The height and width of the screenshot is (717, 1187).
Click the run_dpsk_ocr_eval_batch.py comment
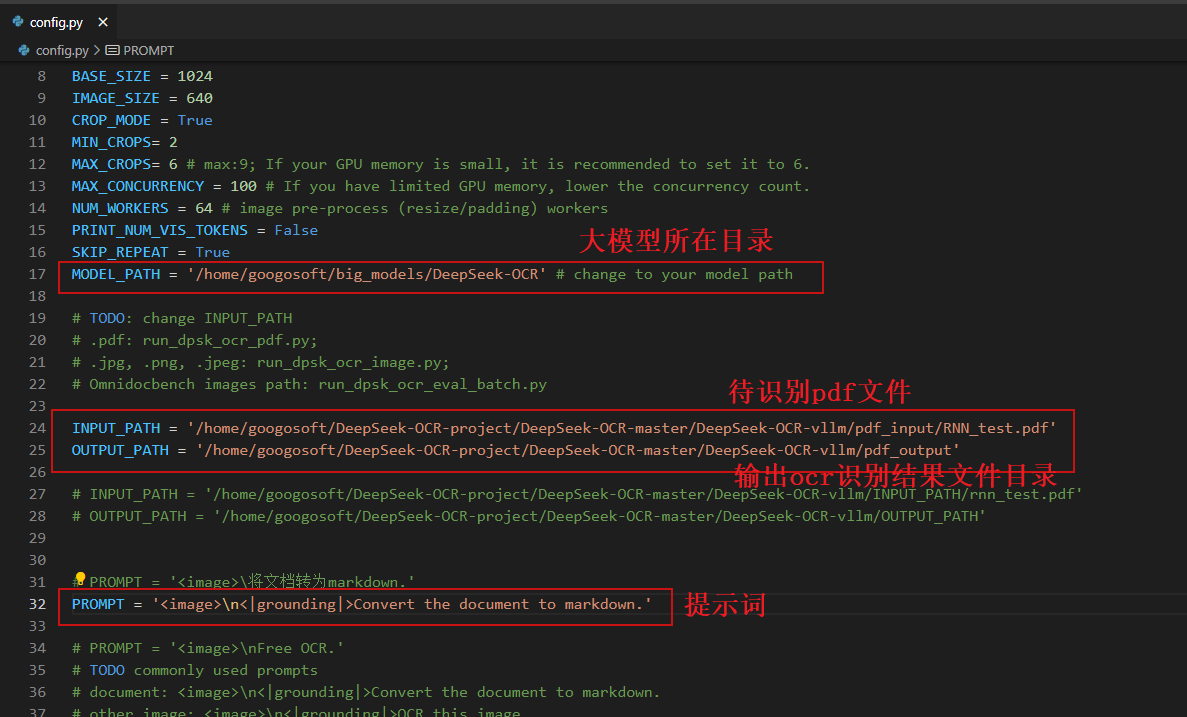coord(309,384)
